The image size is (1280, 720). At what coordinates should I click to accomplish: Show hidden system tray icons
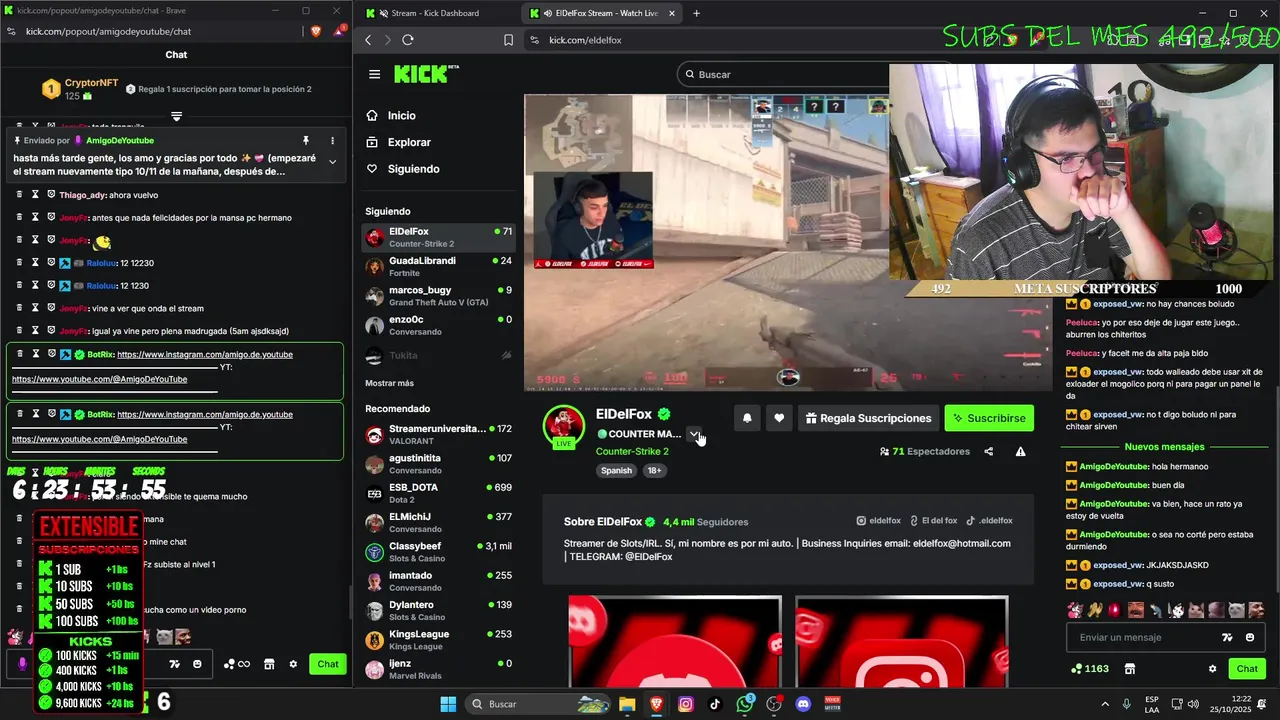tap(1105, 704)
